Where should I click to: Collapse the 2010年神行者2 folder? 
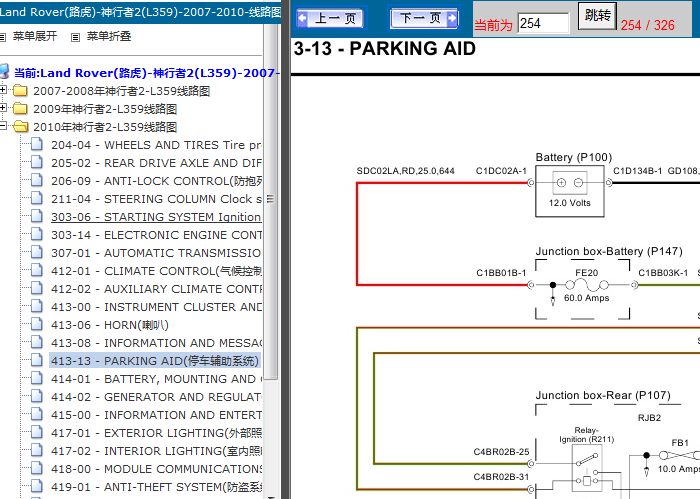3,126
